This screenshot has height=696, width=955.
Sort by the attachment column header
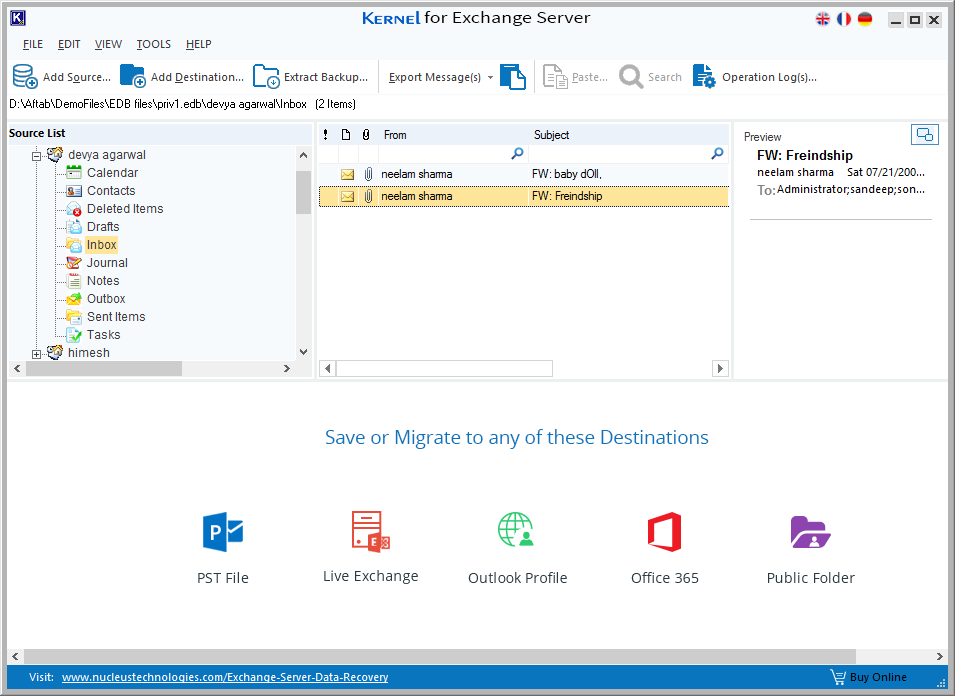(x=366, y=135)
